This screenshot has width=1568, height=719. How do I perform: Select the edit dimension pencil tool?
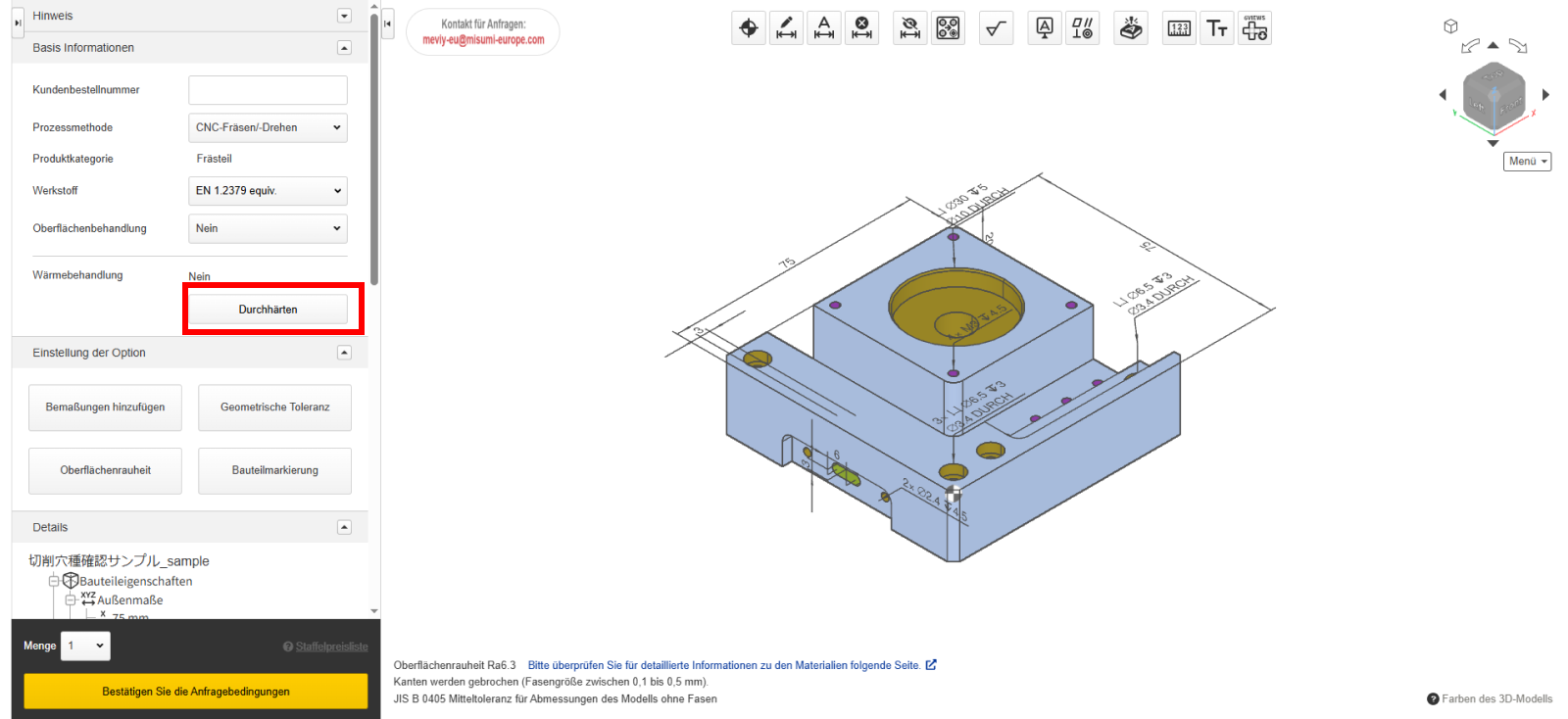786,28
